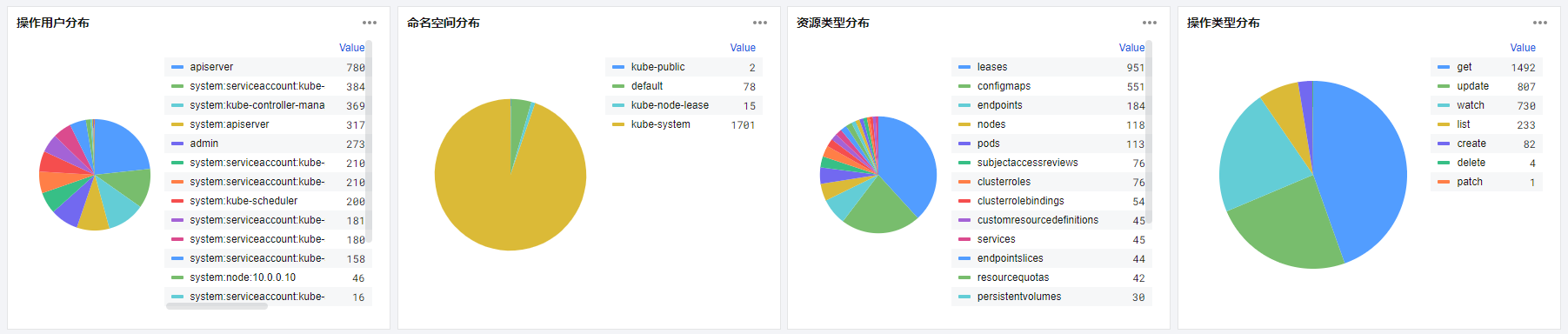Screen dimensions: 1568x334
Task: Open the 操作类型分布 panel ellipsis menu
Action: click(x=1540, y=23)
